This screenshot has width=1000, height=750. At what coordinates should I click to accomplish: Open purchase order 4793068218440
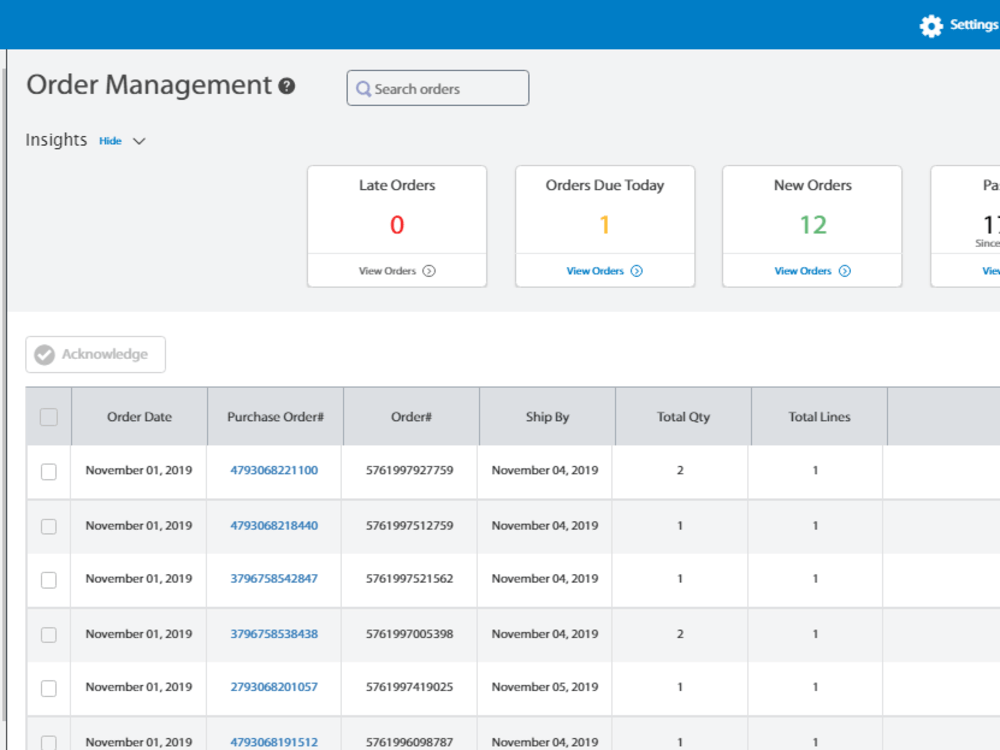click(x=274, y=526)
